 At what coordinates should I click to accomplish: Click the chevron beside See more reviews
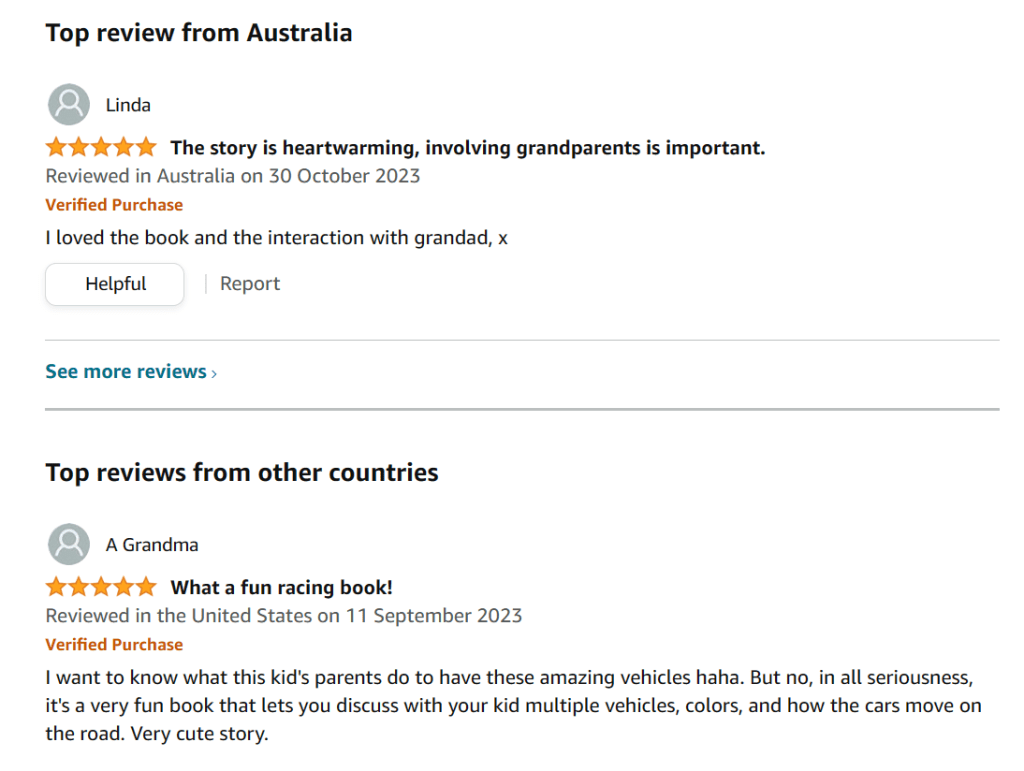click(x=214, y=373)
